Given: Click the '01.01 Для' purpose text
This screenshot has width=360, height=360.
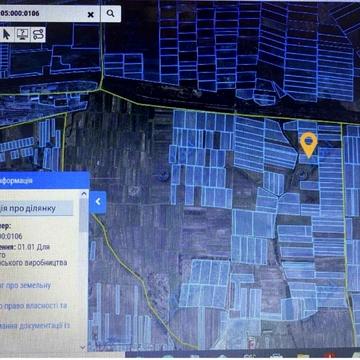Looking at the screenshot, I should click(x=33, y=247).
